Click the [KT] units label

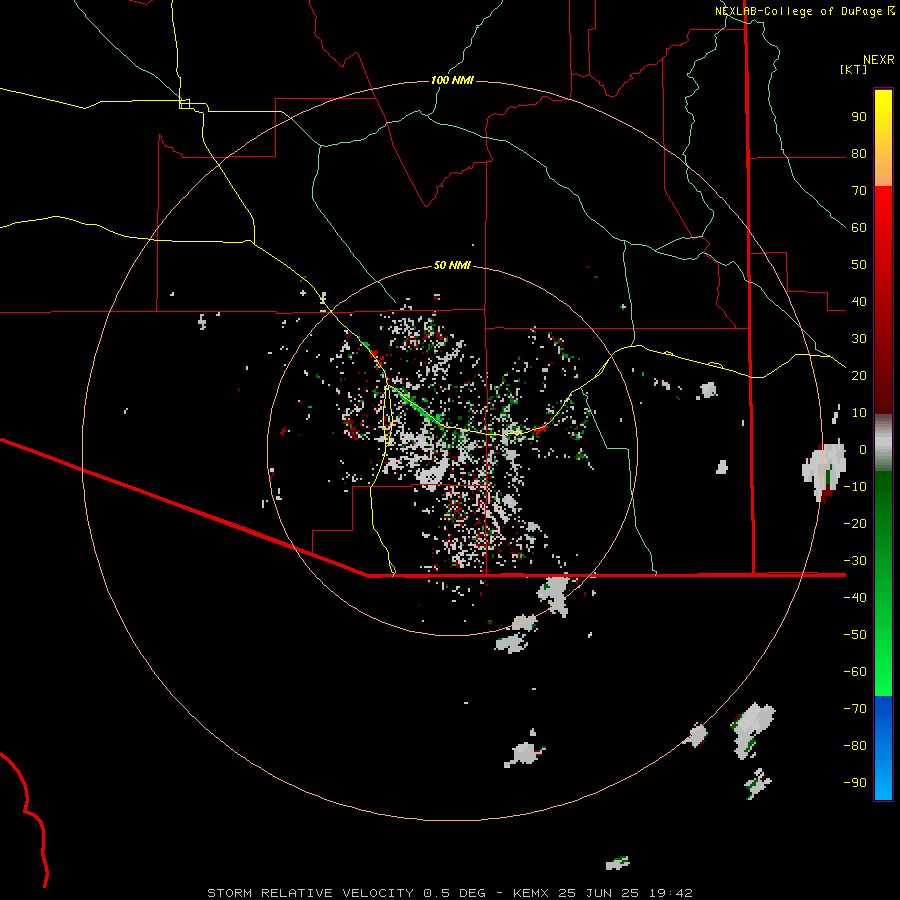pyautogui.click(x=854, y=69)
